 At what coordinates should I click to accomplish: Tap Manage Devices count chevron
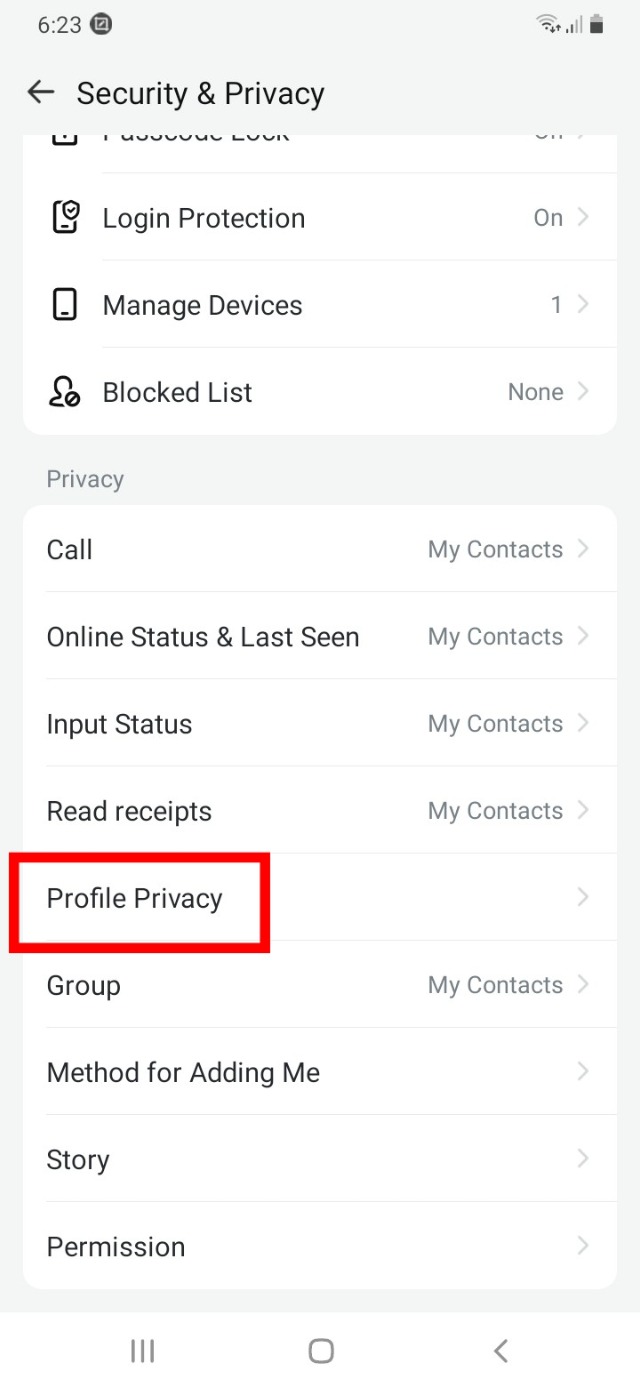coord(583,305)
